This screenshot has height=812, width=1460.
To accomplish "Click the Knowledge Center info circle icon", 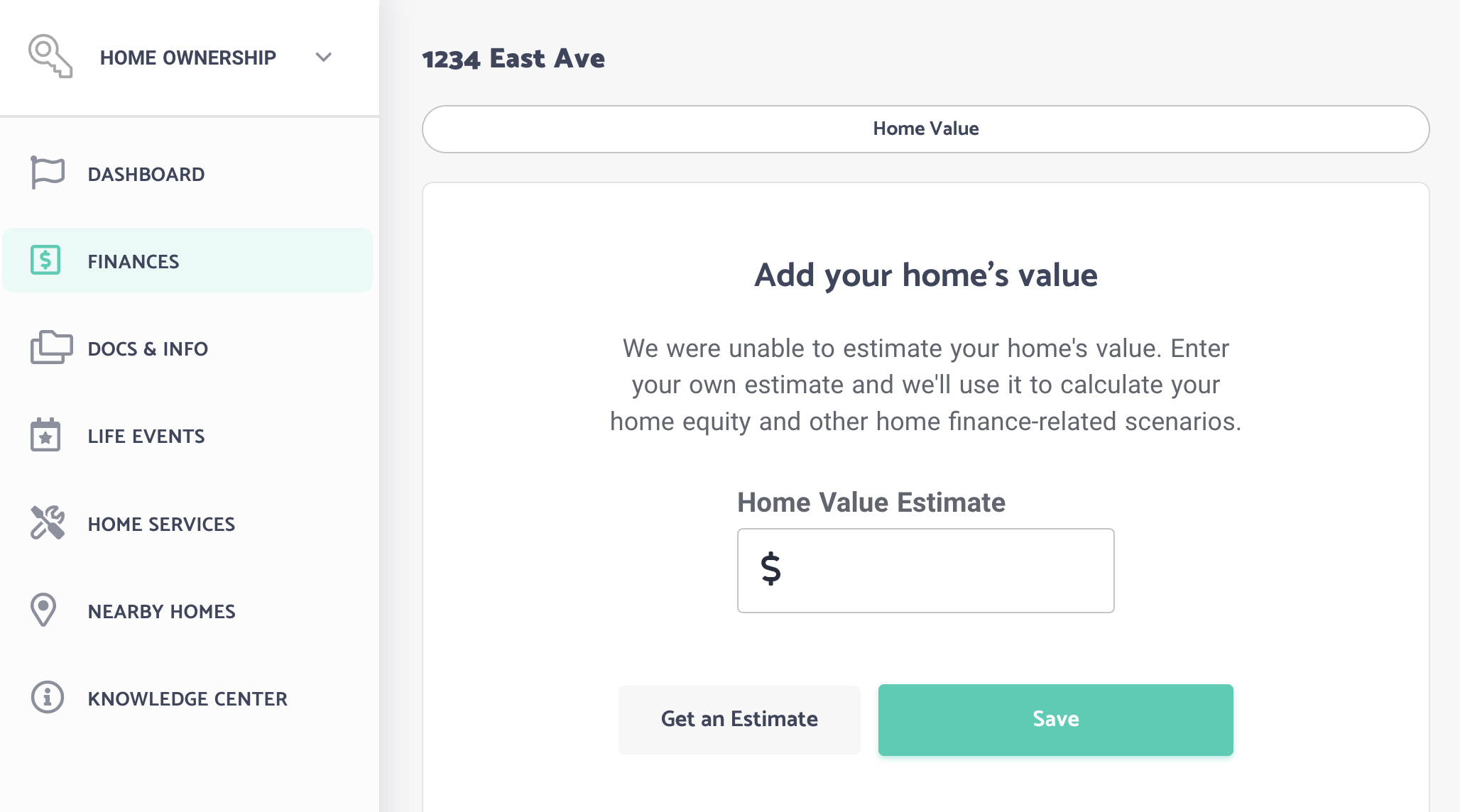I will coord(48,697).
